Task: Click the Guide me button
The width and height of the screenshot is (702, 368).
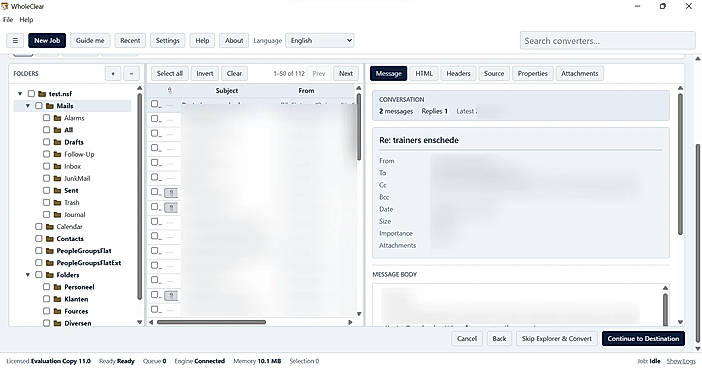Action: coord(90,40)
